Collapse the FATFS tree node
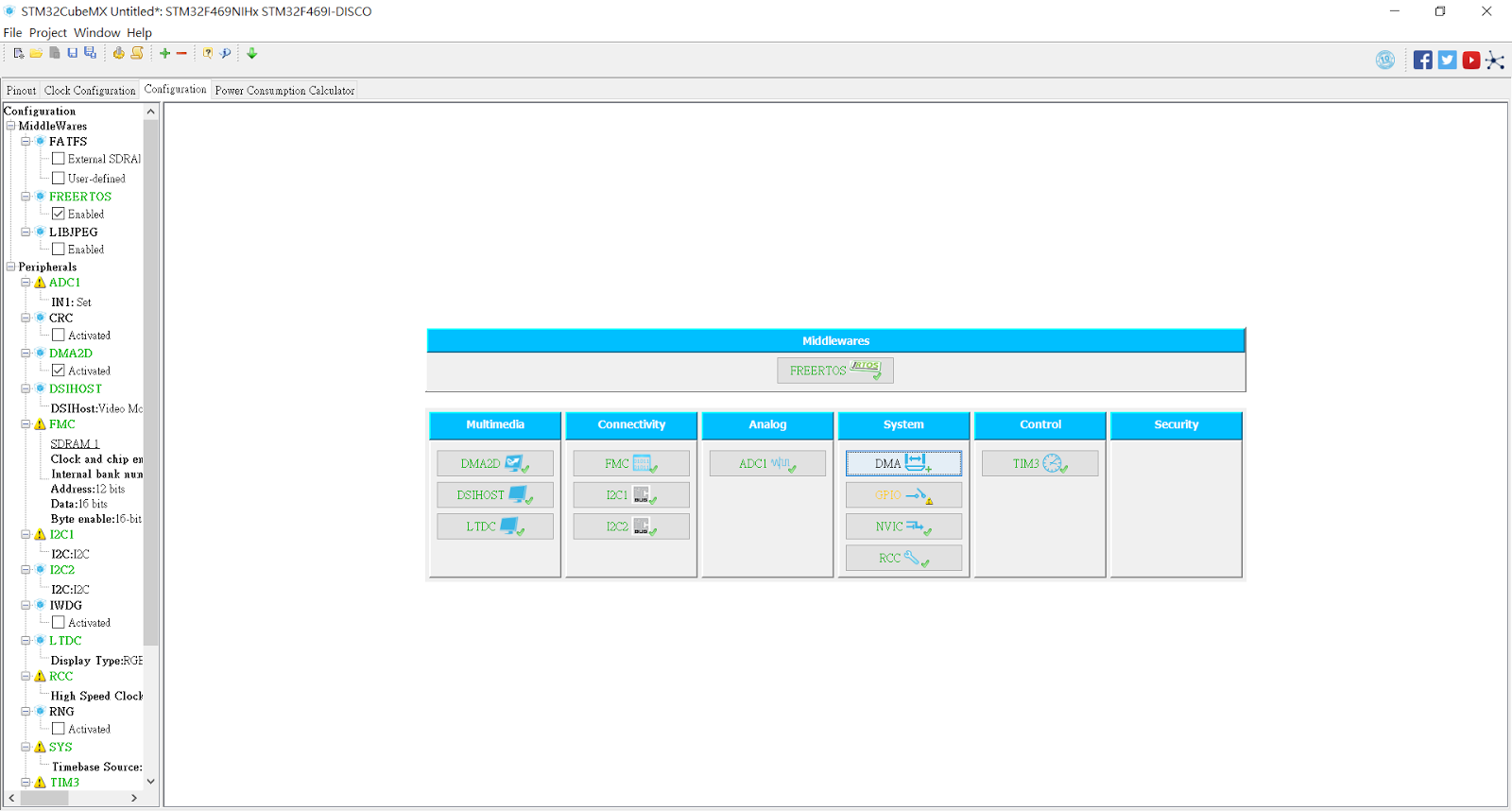The width and height of the screenshot is (1512, 811). [26, 141]
